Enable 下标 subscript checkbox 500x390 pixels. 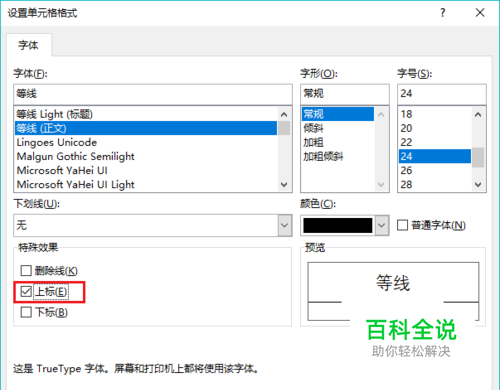[26, 312]
